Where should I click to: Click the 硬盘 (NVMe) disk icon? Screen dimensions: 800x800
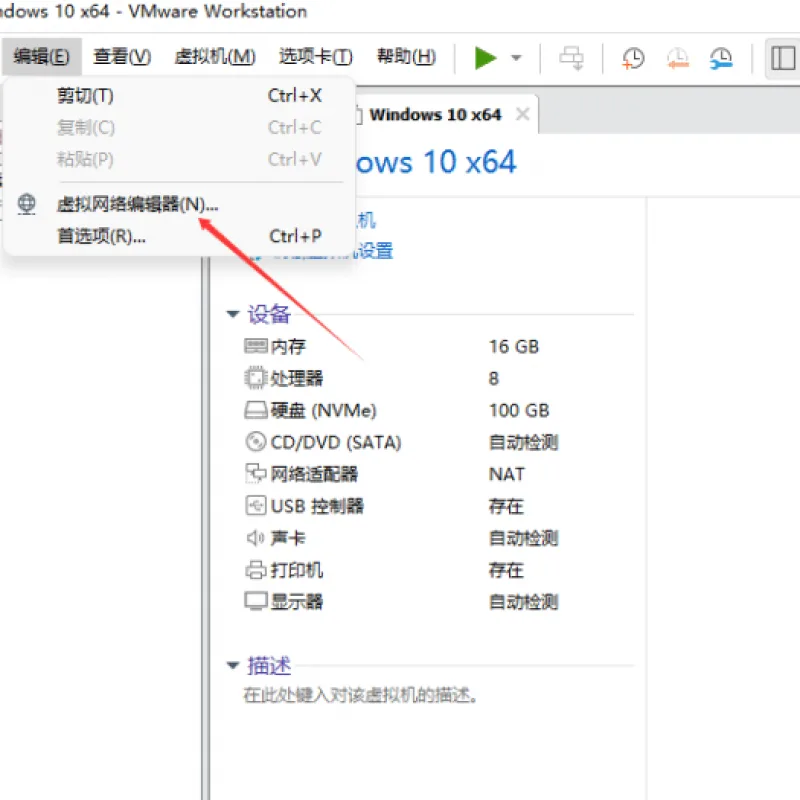(x=256, y=410)
